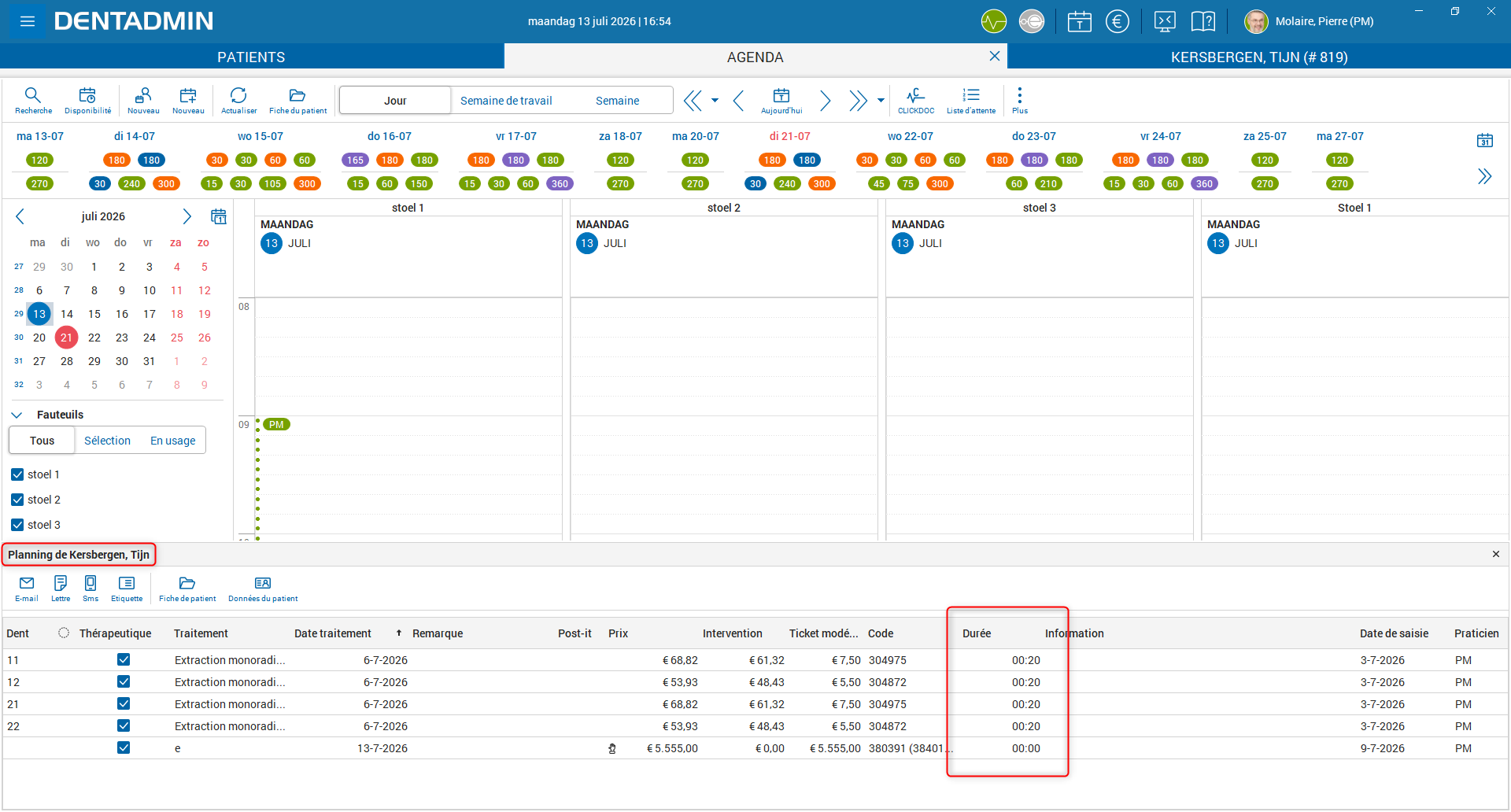
Task: Click the Aujourd'hui button
Action: (x=781, y=100)
